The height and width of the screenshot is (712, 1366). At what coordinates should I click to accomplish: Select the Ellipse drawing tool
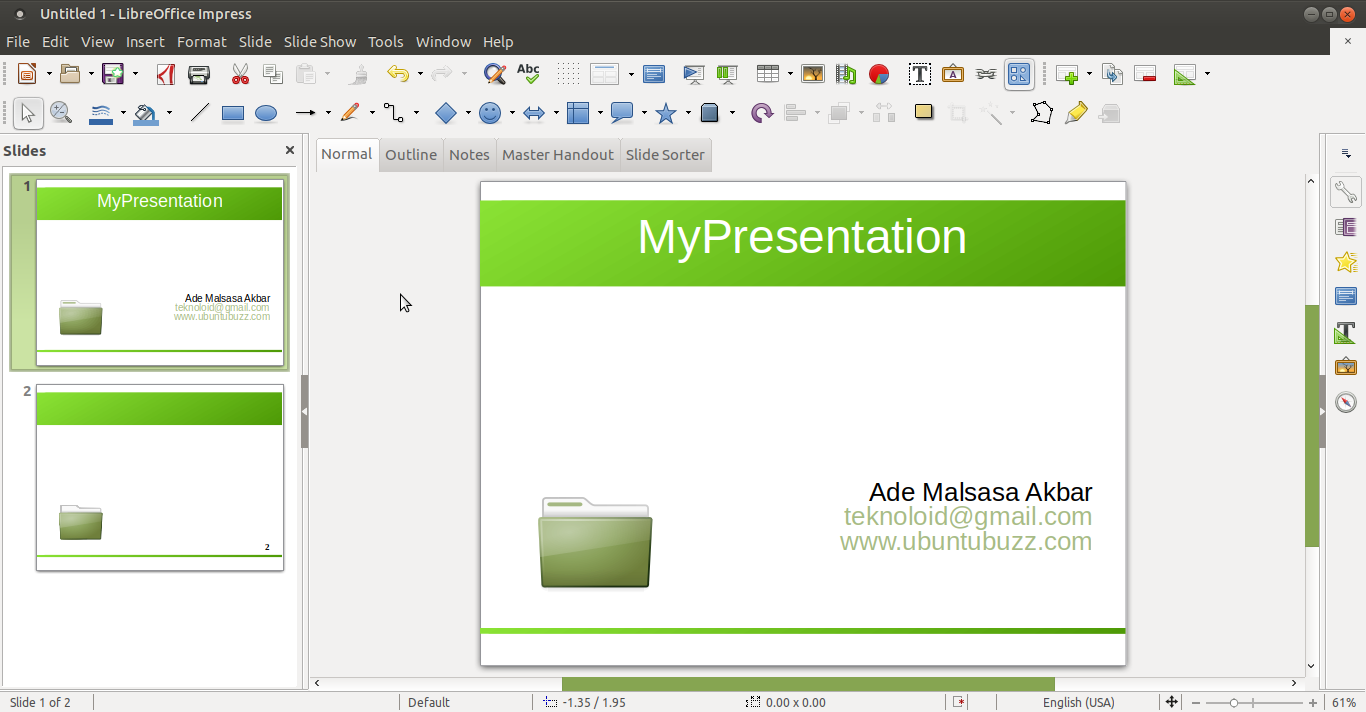pyautogui.click(x=266, y=113)
